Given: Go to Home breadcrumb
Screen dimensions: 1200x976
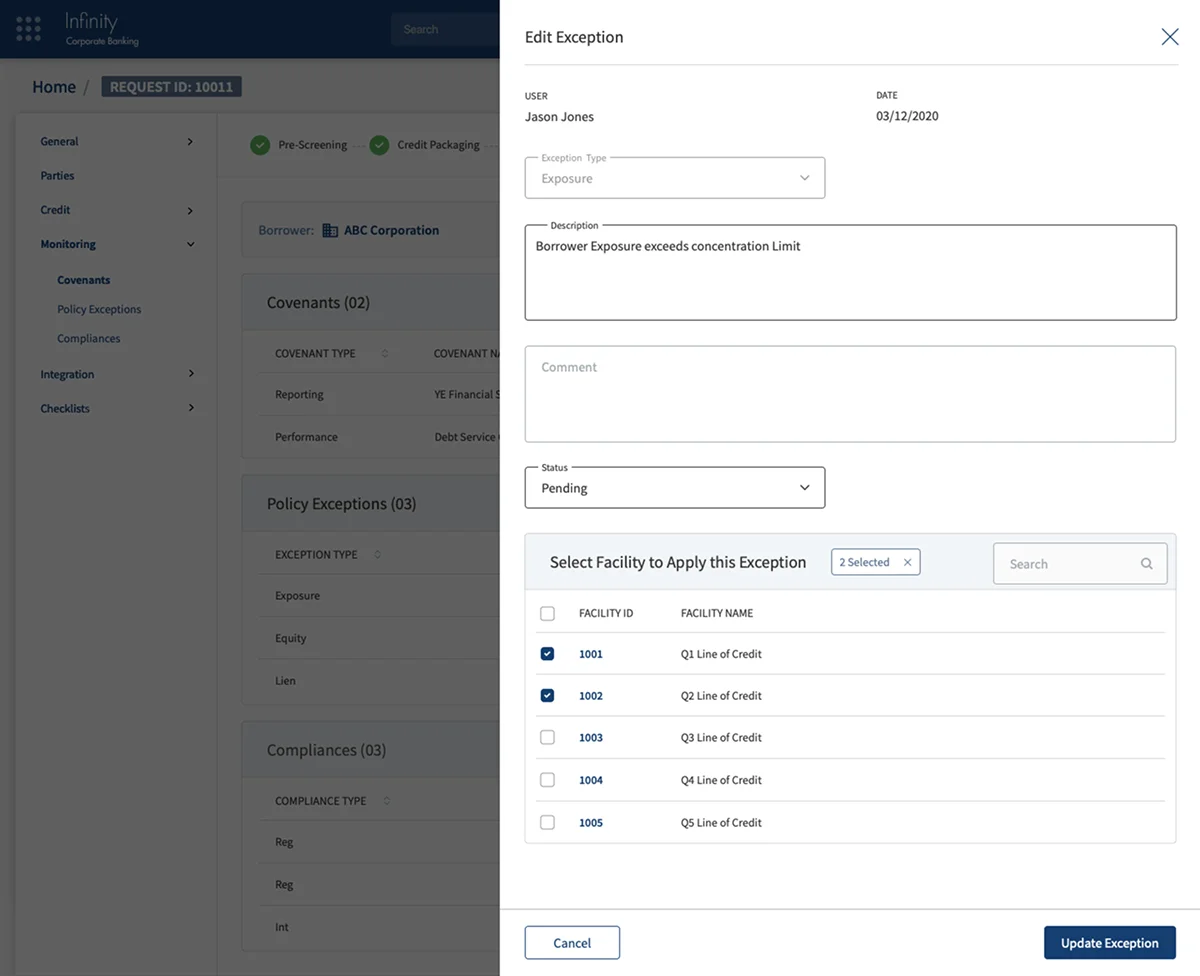Looking at the screenshot, I should (x=54, y=87).
